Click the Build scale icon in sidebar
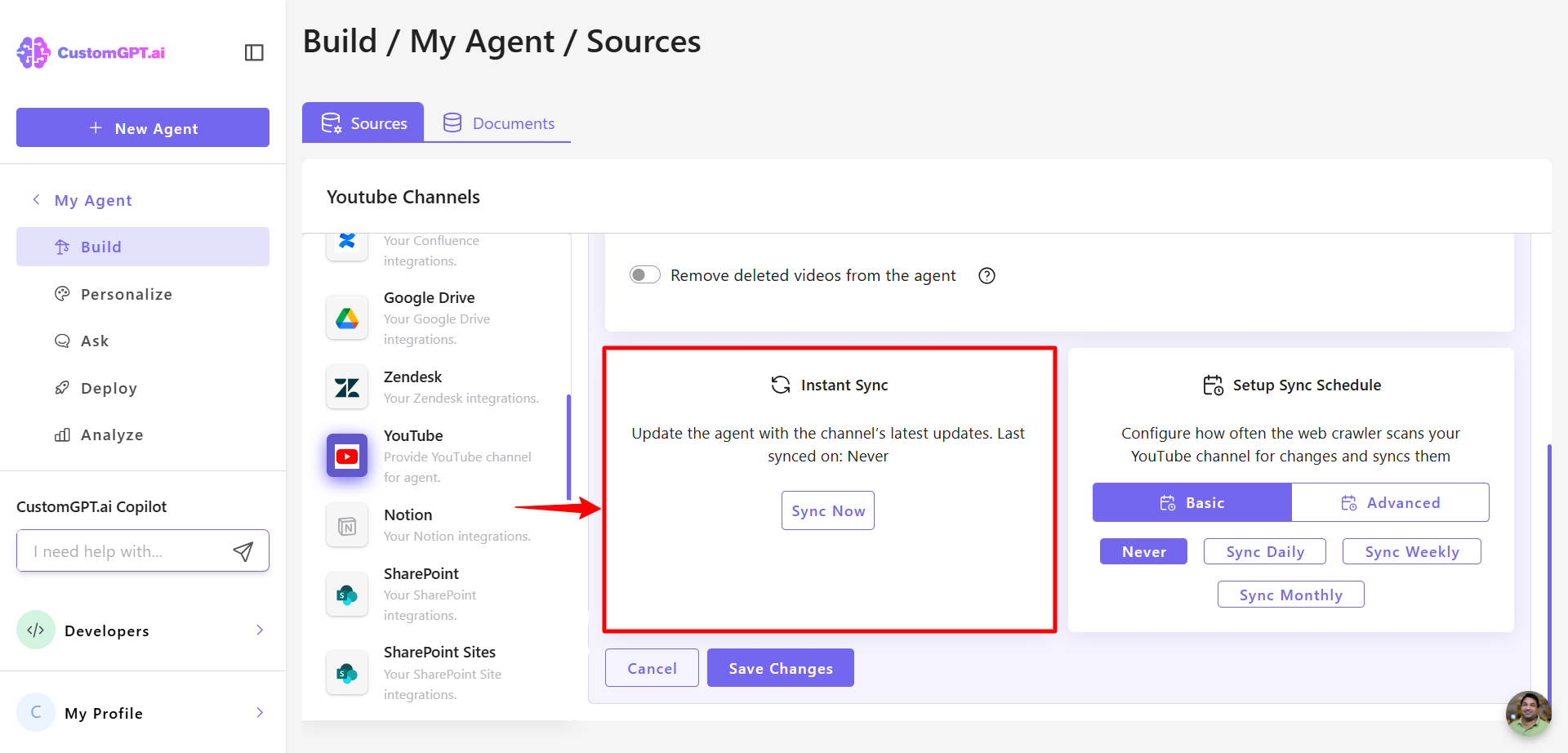The width and height of the screenshot is (1568, 753). pyautogui.click(x=62, y=247)
